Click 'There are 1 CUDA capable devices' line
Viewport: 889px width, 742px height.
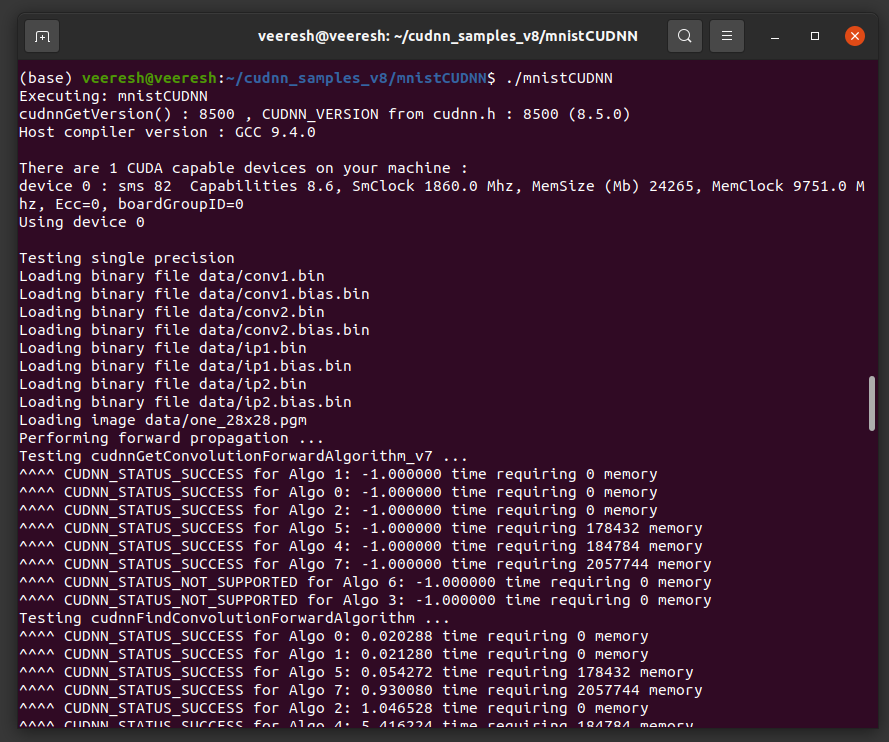point(243,168)
